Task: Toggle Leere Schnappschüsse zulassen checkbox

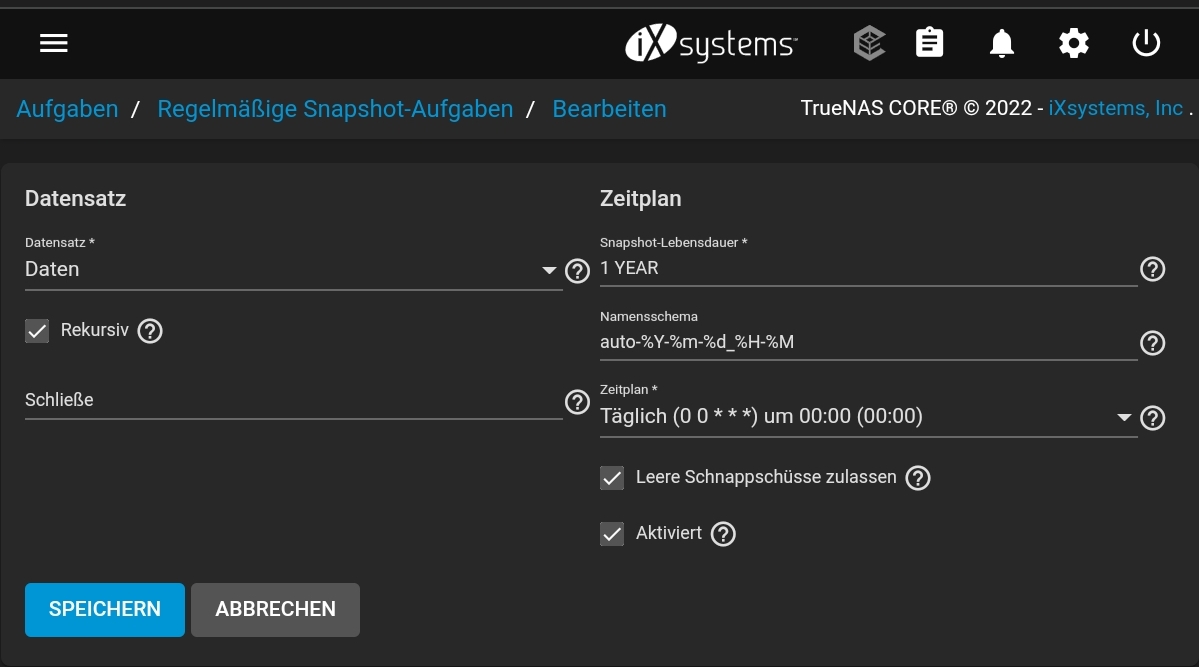Action: point(612,478)
